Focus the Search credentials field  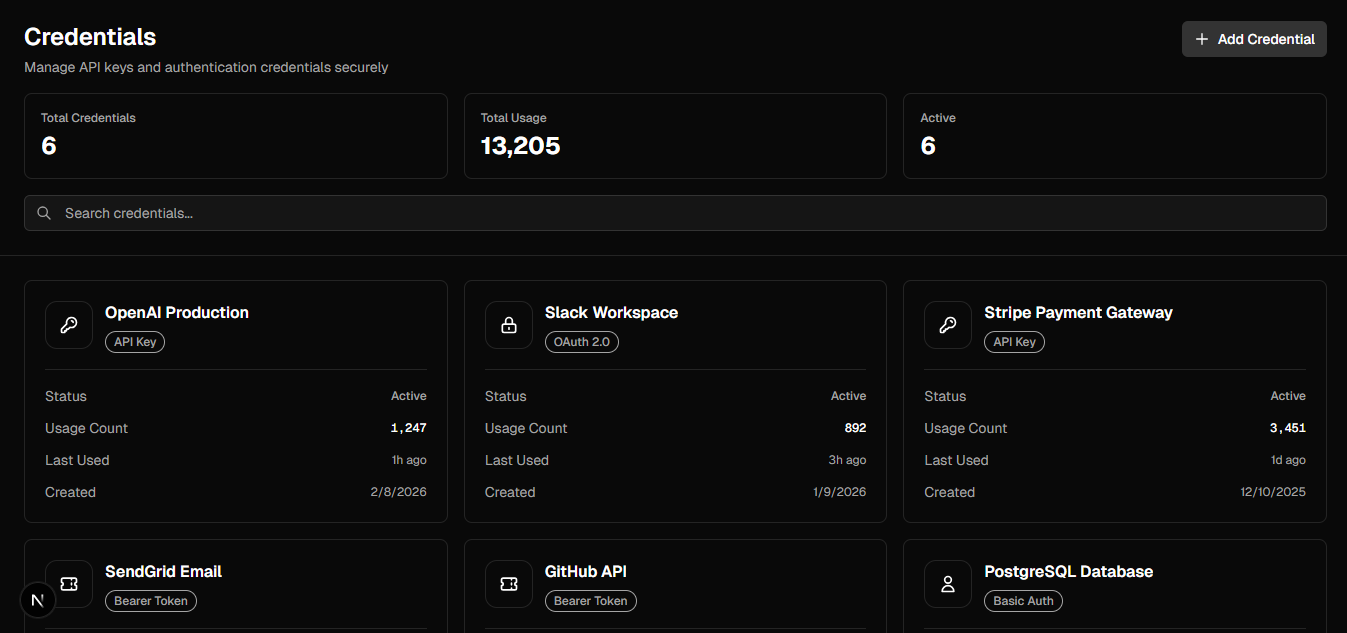(x=675, y=213)
